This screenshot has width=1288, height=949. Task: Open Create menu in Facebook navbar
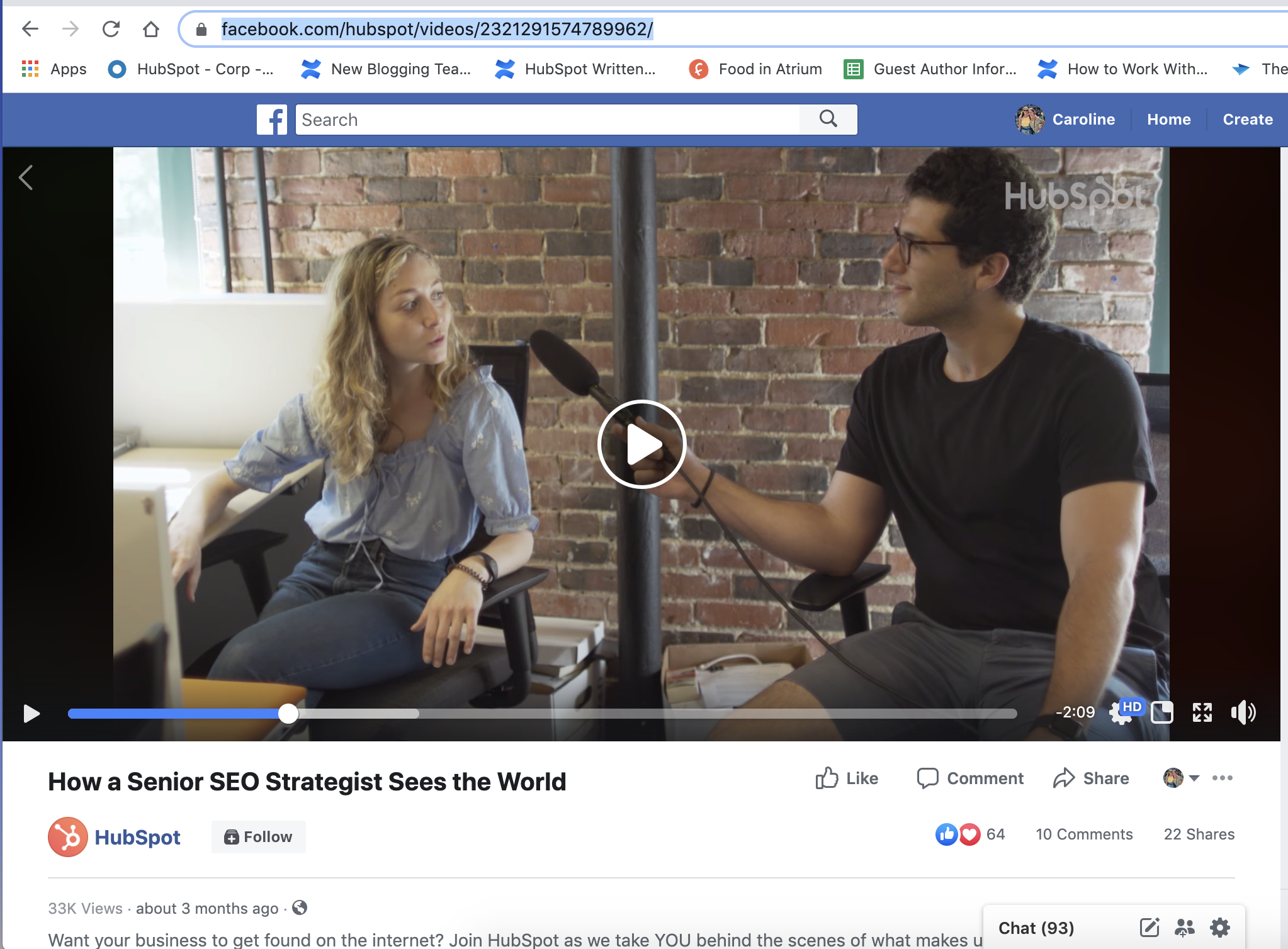point(1248,119)
